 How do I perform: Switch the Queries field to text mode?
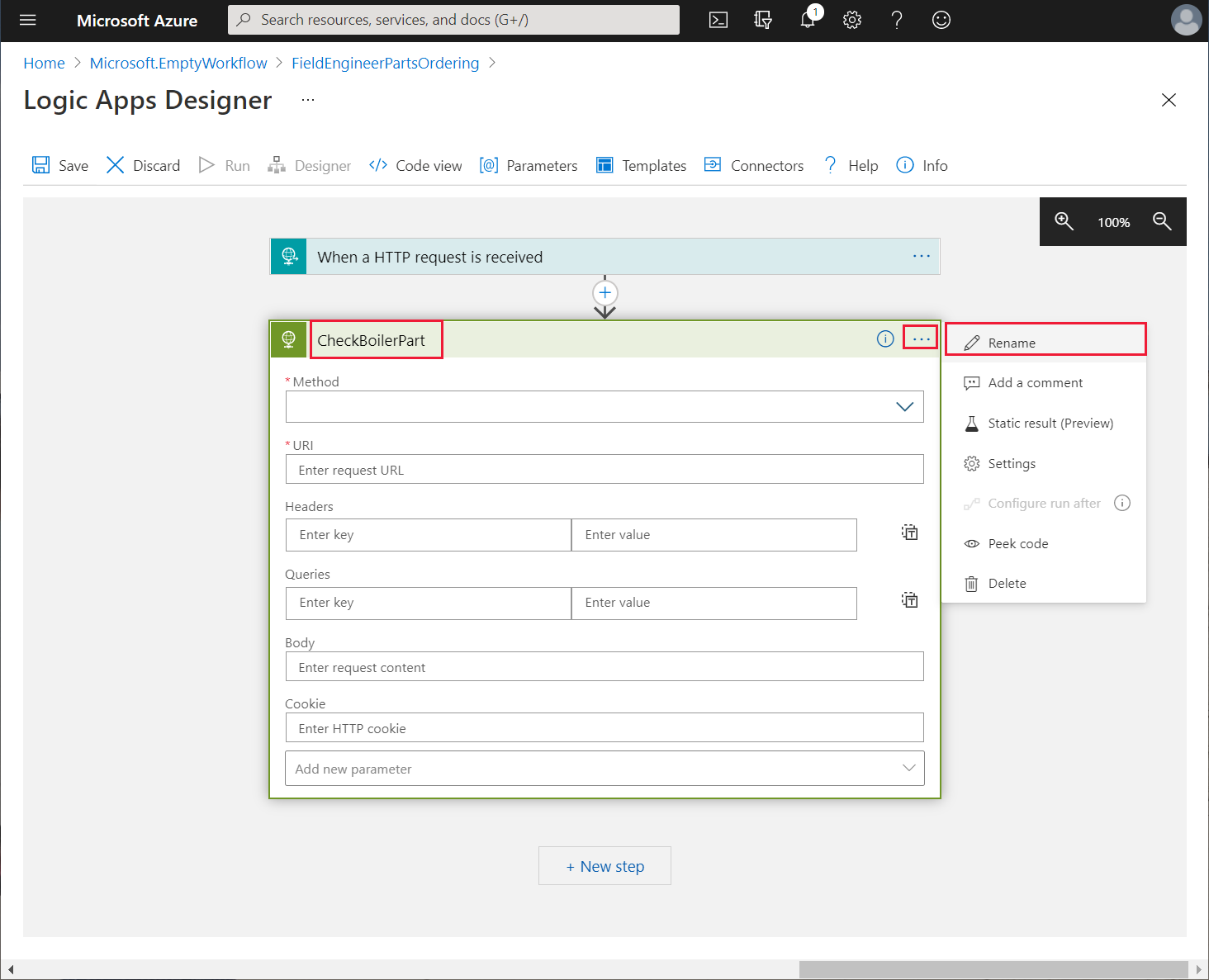(909, 600)
